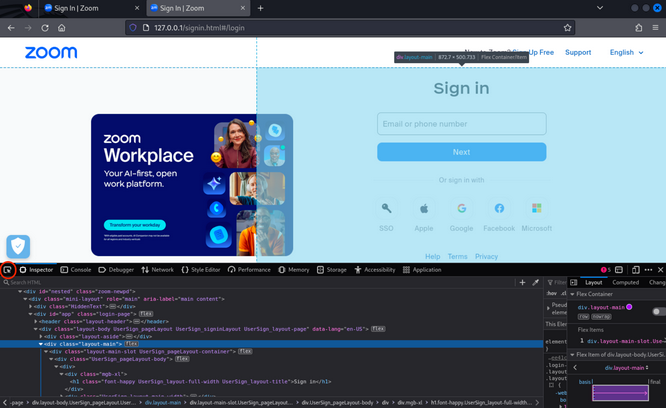The height and width of the screenshot is (408, 666).
Task: Toggle flex badge on div id="app"
Action: coord(146,314)
